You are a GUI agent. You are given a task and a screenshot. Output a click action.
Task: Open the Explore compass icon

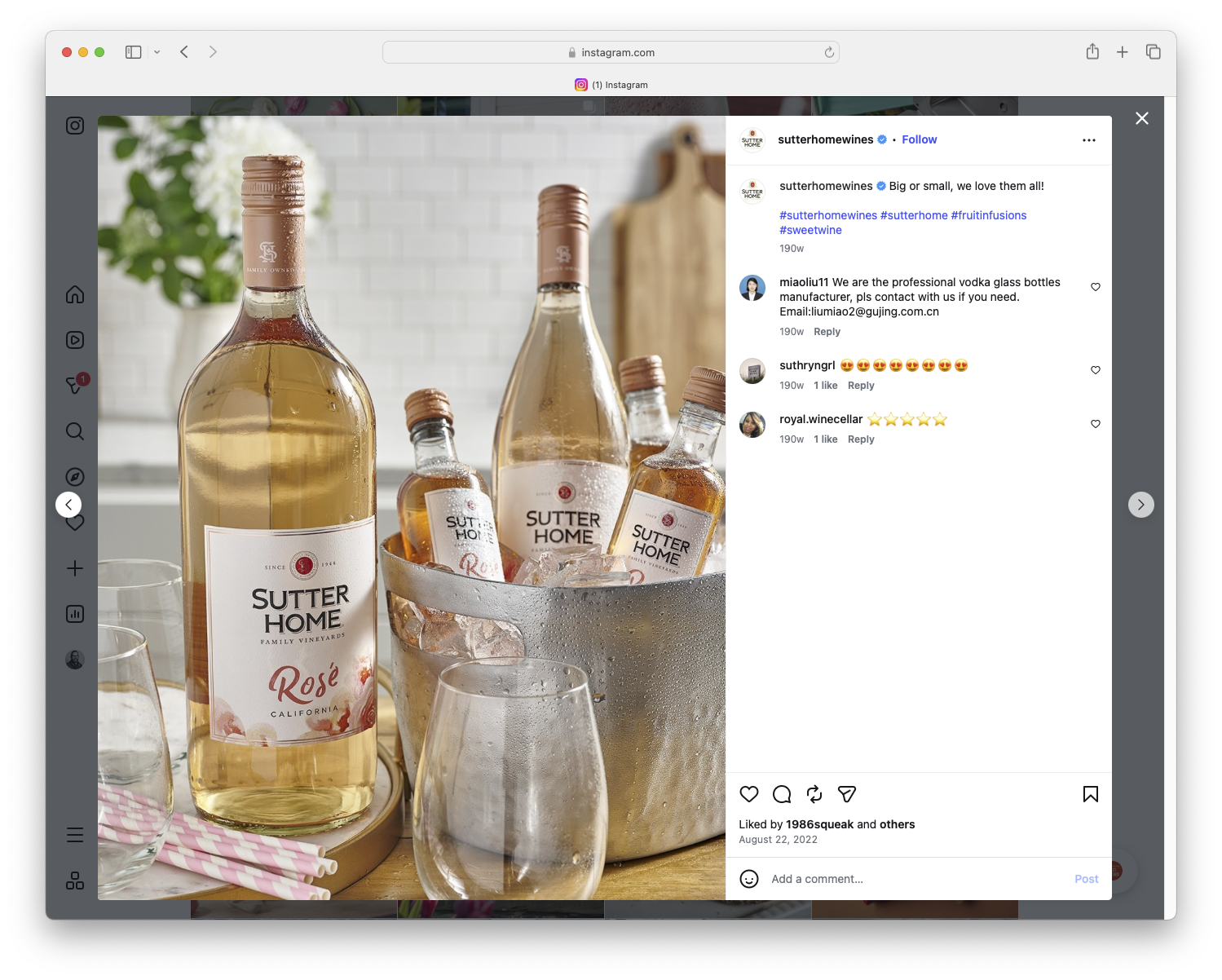(75, 477)
